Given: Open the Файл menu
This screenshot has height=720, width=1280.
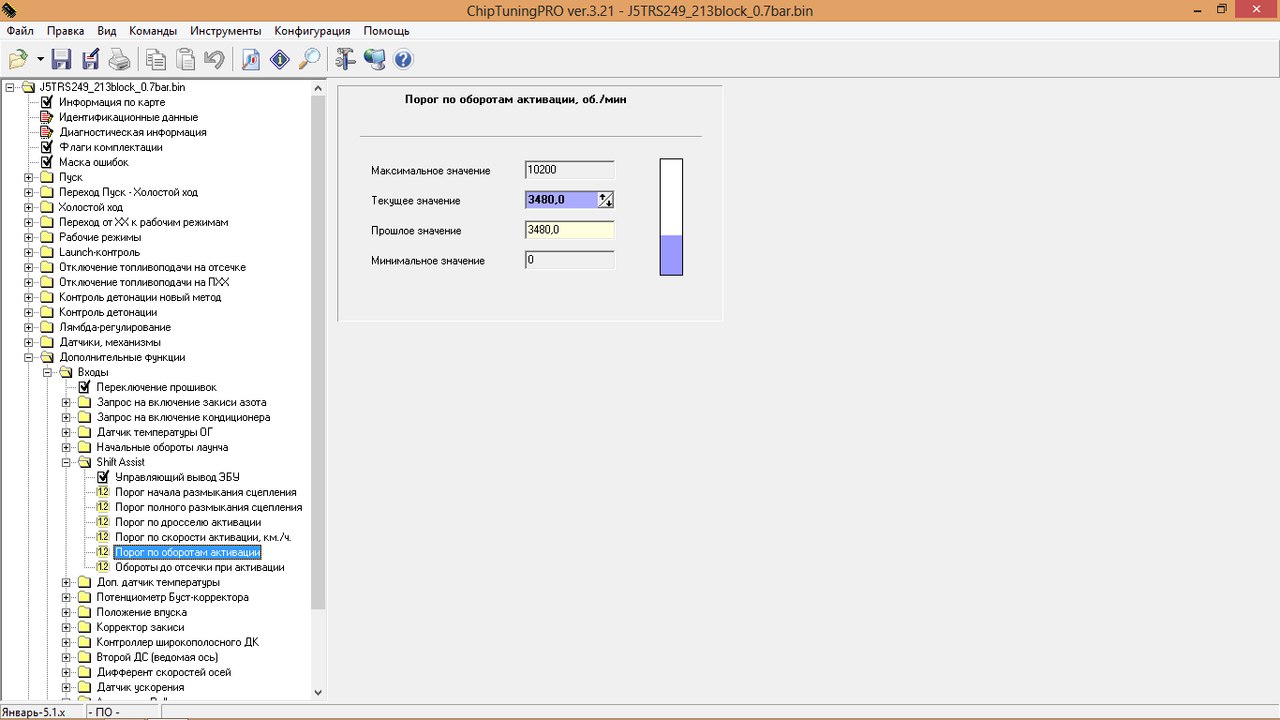Looking at the screenshot, I should (20, 31).
